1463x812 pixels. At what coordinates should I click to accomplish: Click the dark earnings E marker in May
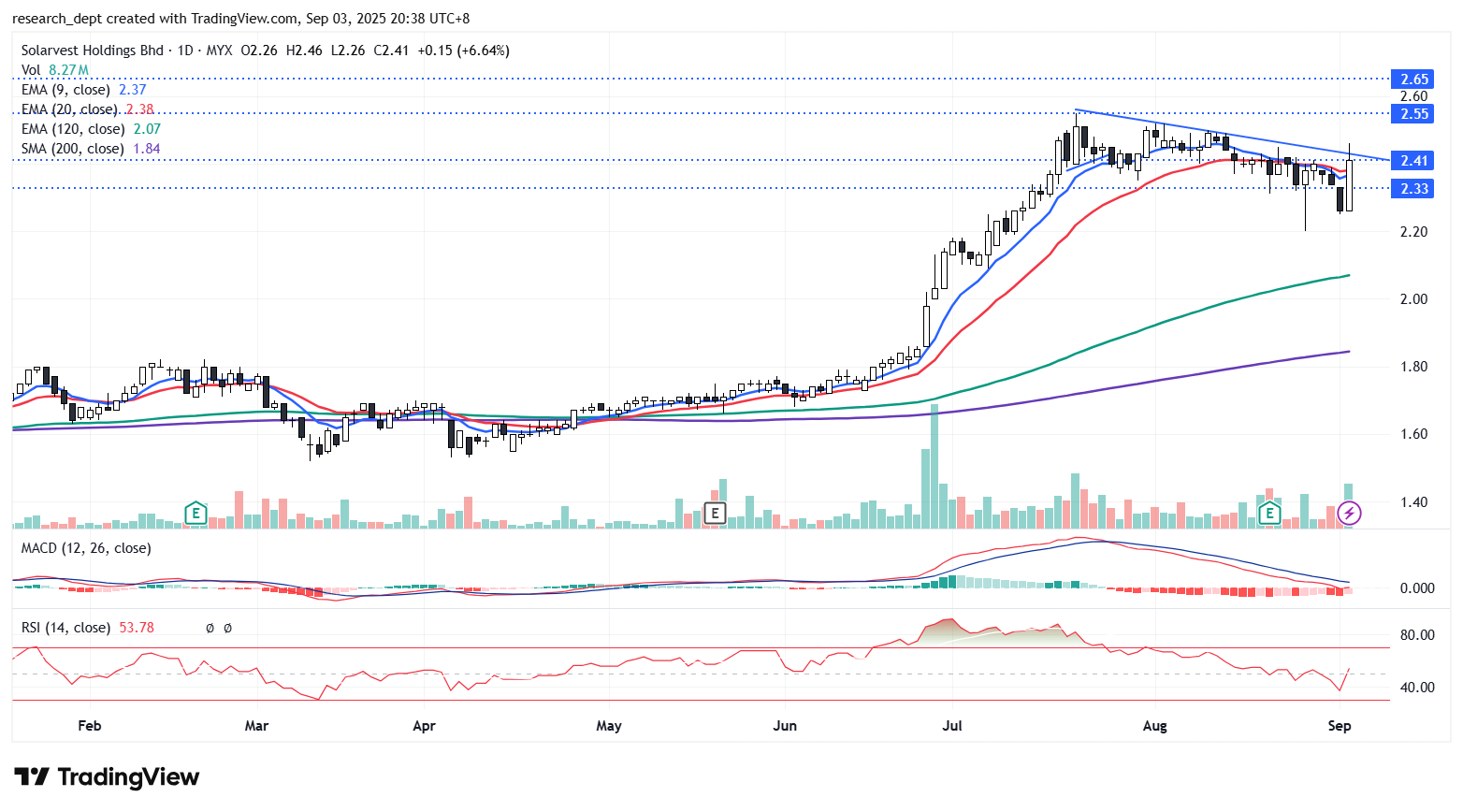[x=715, y=513]
